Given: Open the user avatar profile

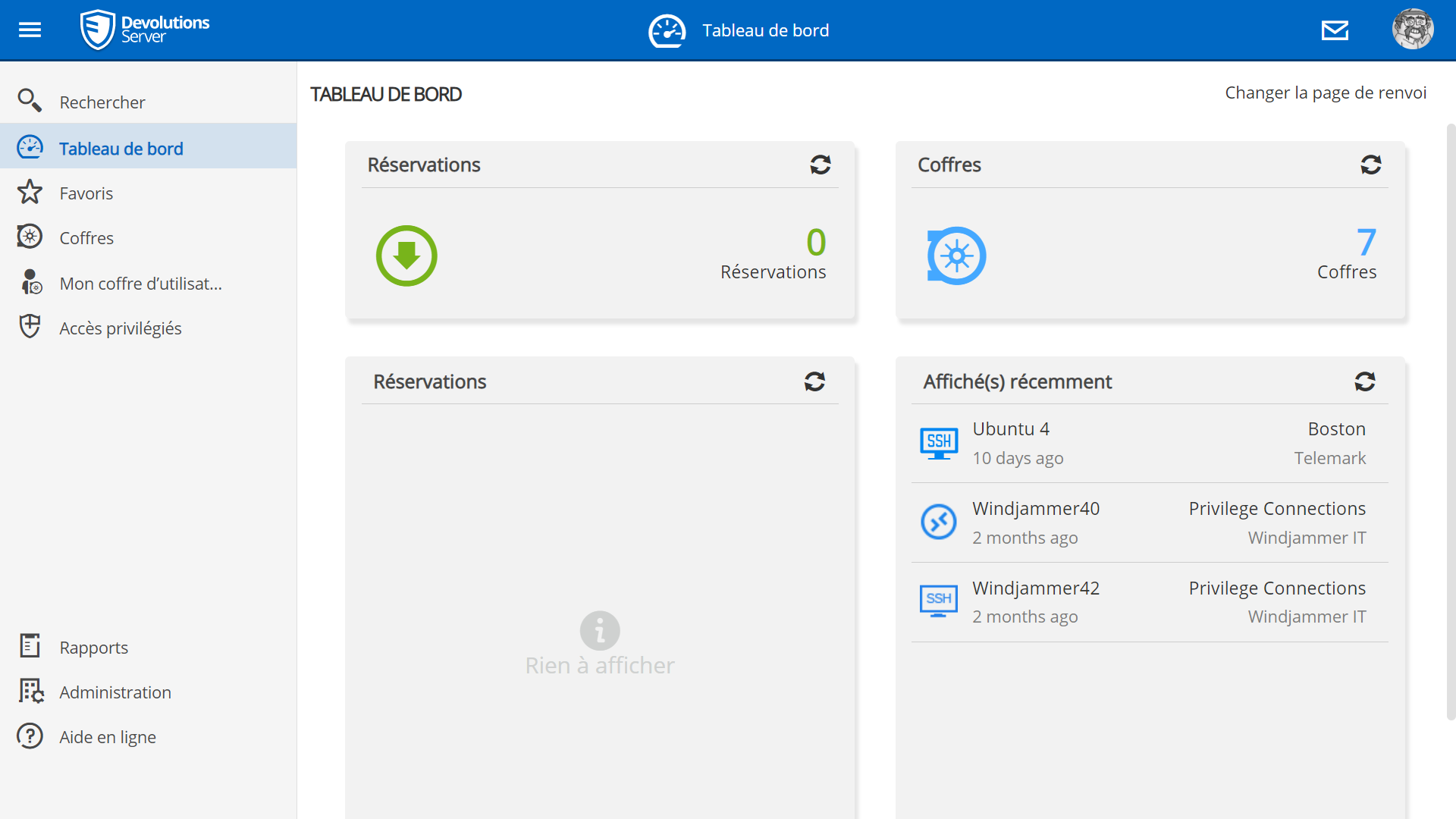Looking at the screenshot, I should (x=1412, y=30).
